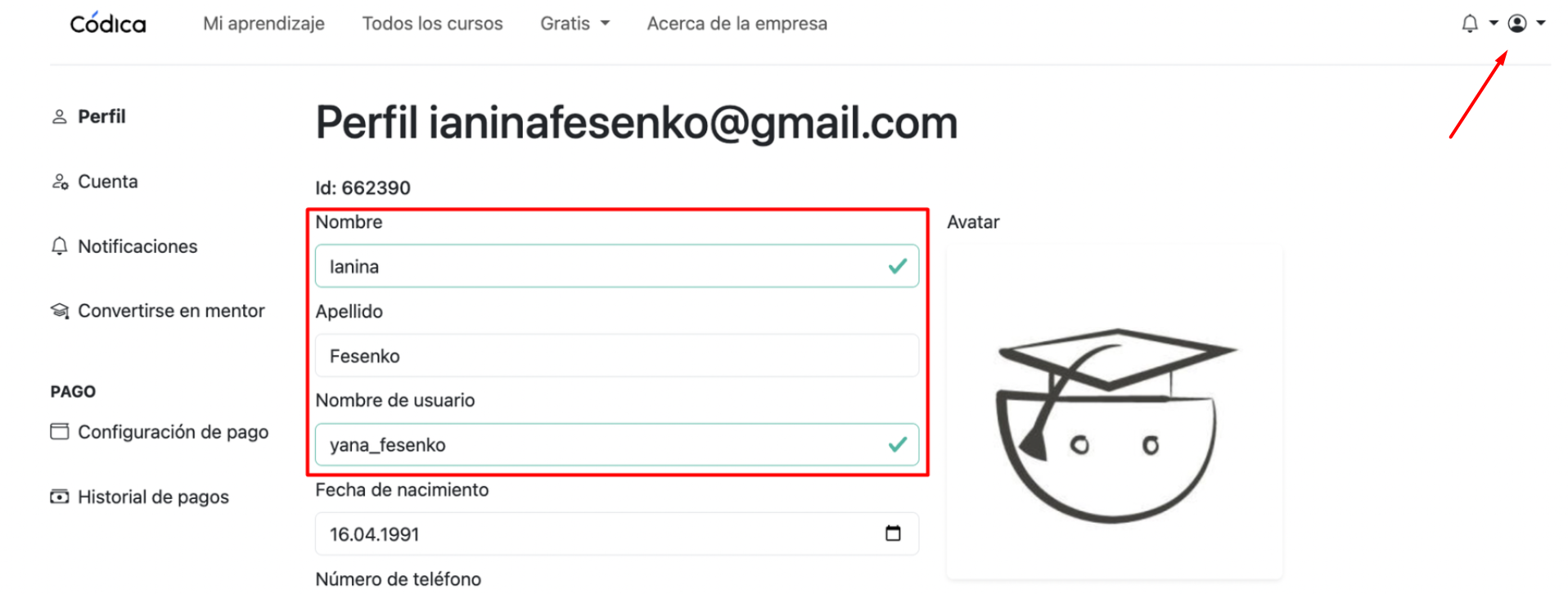Click the Notificaciones bell icon in sidebar
1568x594 pixels.
[60, 246]
